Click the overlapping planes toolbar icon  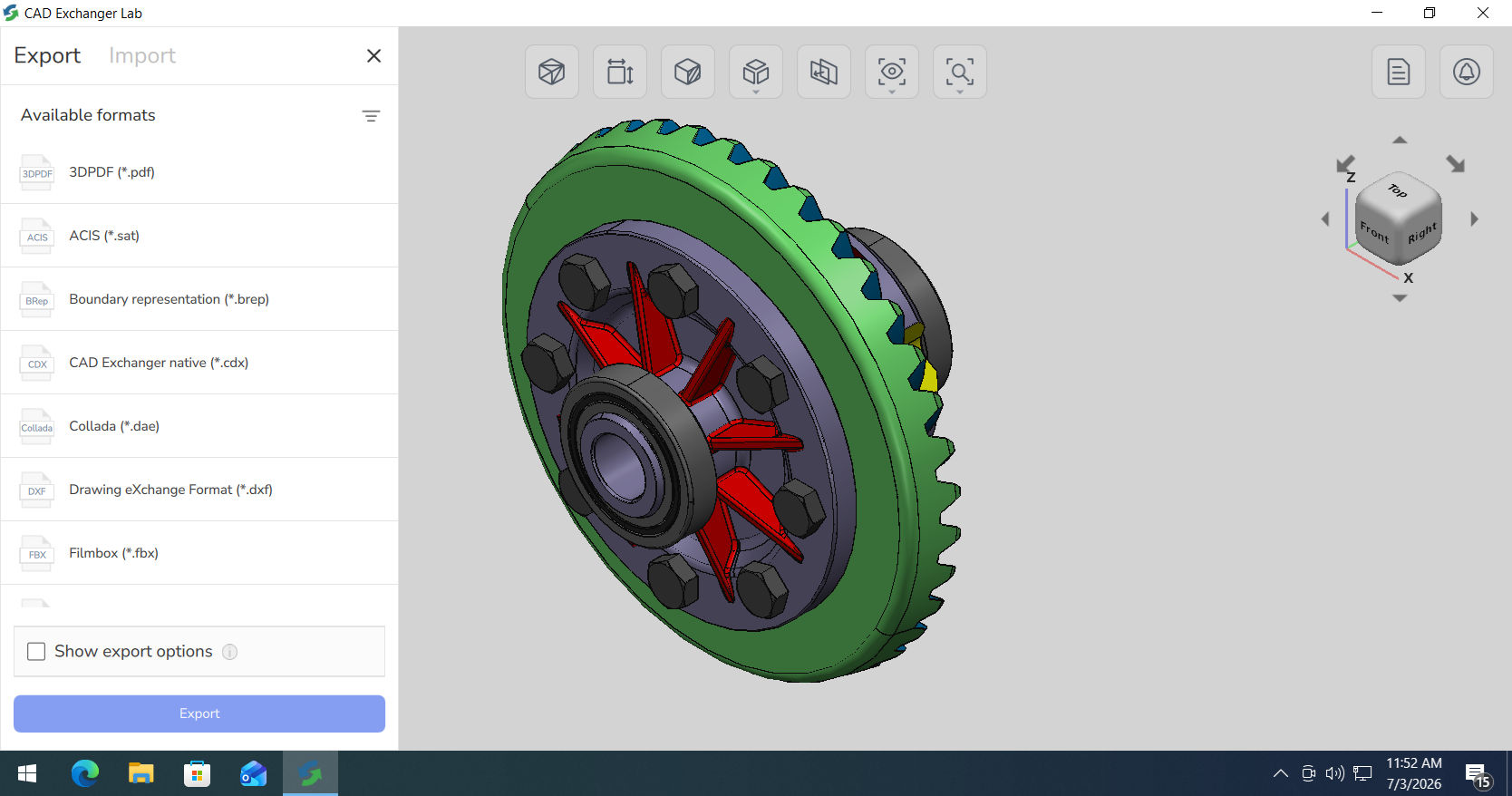(824, 72)
